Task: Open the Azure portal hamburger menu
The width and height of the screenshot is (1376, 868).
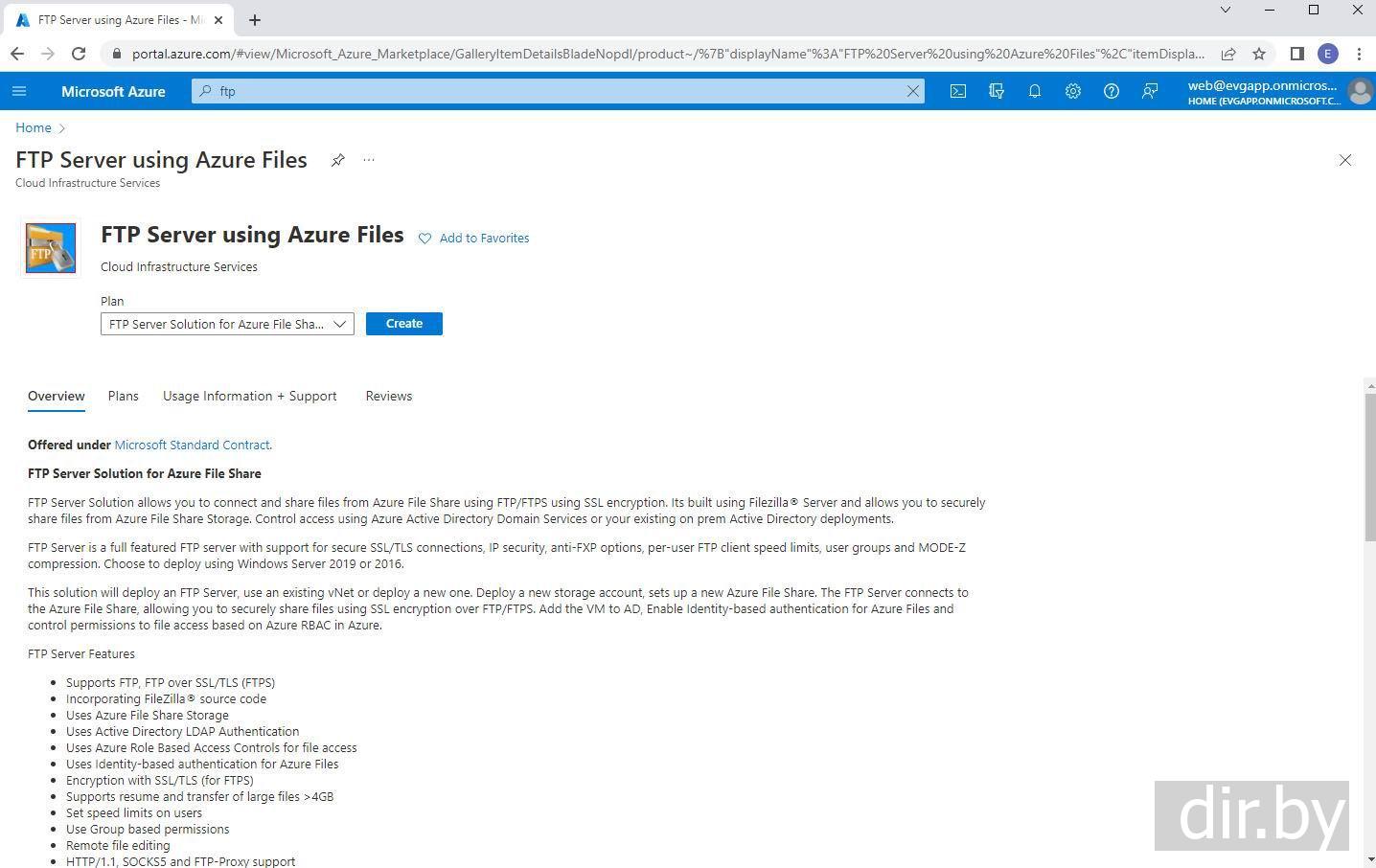Action: point(19,91)
